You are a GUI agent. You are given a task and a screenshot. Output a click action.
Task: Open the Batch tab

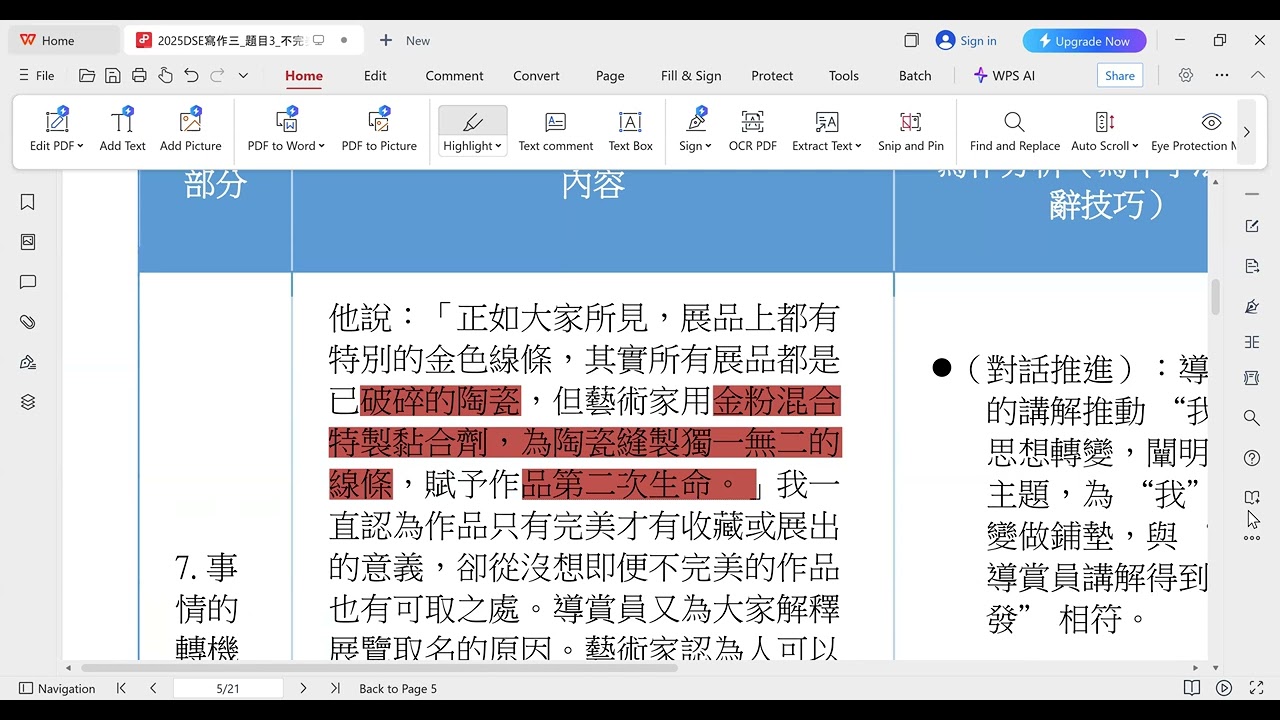pos(915,75)
